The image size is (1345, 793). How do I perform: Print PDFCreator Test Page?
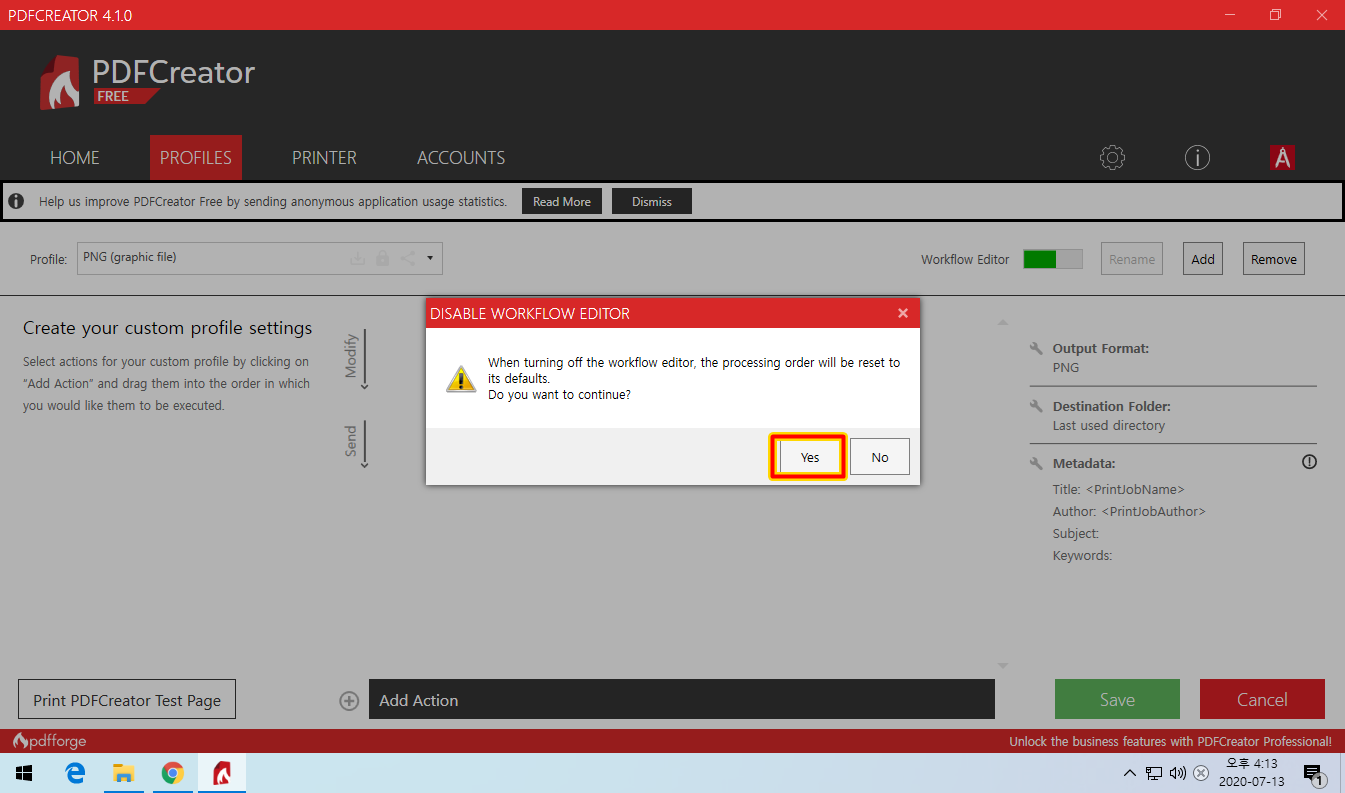click(127, 700)
